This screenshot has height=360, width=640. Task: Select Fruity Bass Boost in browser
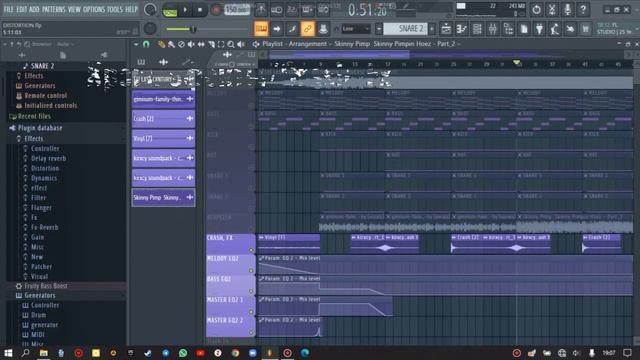click(x=45, y=286)
